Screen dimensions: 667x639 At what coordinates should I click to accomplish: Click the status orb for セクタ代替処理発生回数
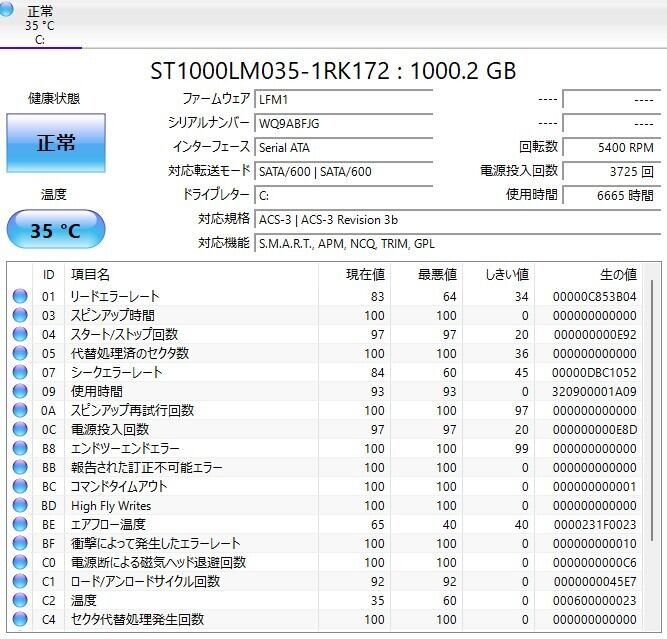20,620
